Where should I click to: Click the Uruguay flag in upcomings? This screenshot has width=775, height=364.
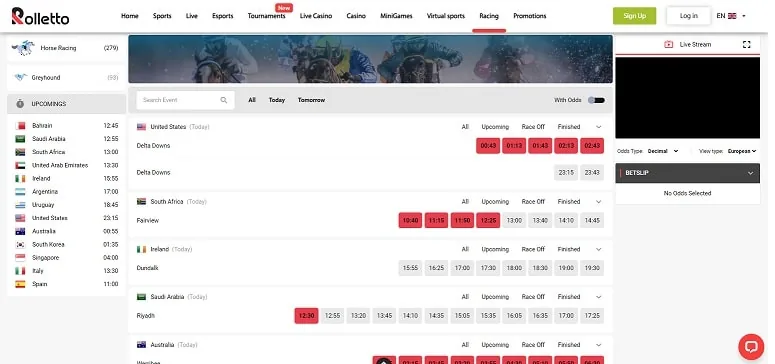(x=20, y=205)
